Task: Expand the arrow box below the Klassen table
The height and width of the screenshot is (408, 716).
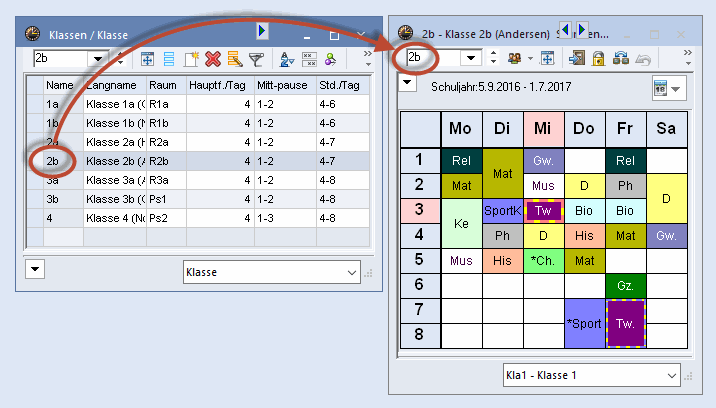Action: point(35,269)
